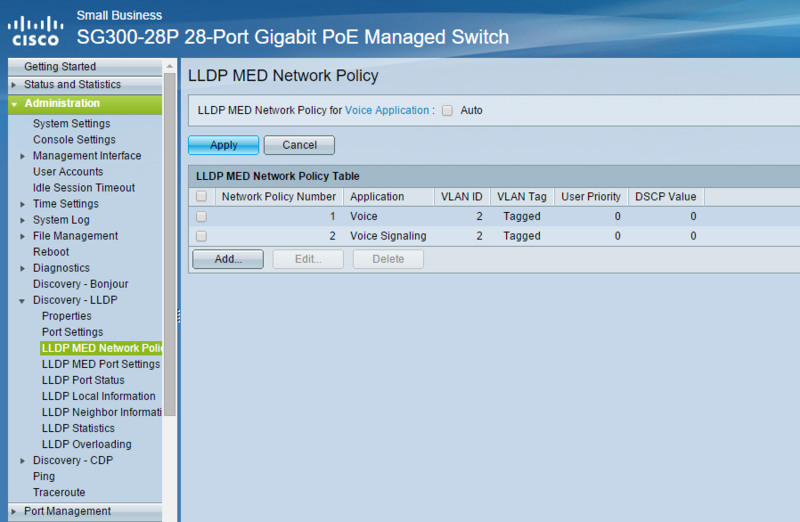The width and height of the screenshot is (800, 522).
Task: Open LLDP MED Port Settings page
Action: (x=100, y=364)
